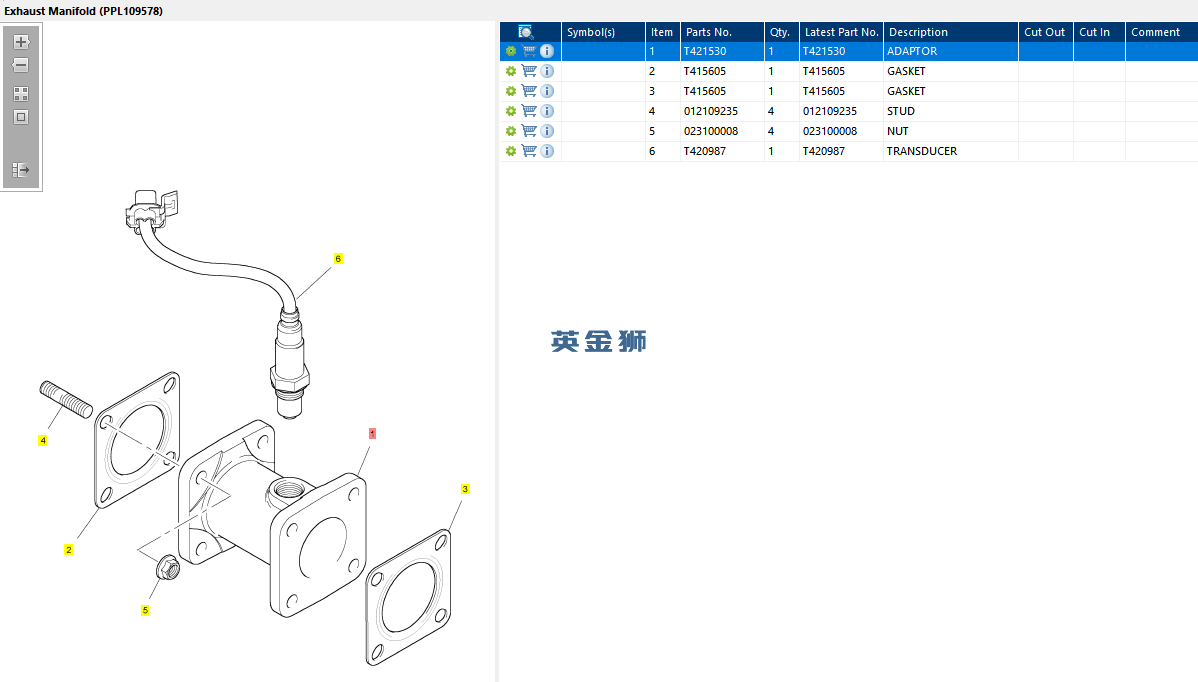The width and height of the screenshot is (1198, 682).
Task: Click the gear icon for ADAPTOR row
Action: pos(511,51)
